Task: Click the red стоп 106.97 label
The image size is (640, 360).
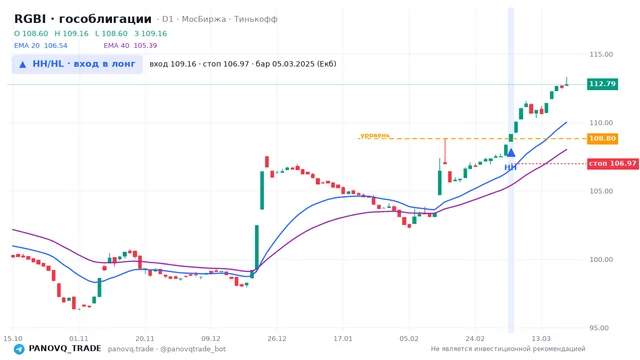Action: click(613, 164)
